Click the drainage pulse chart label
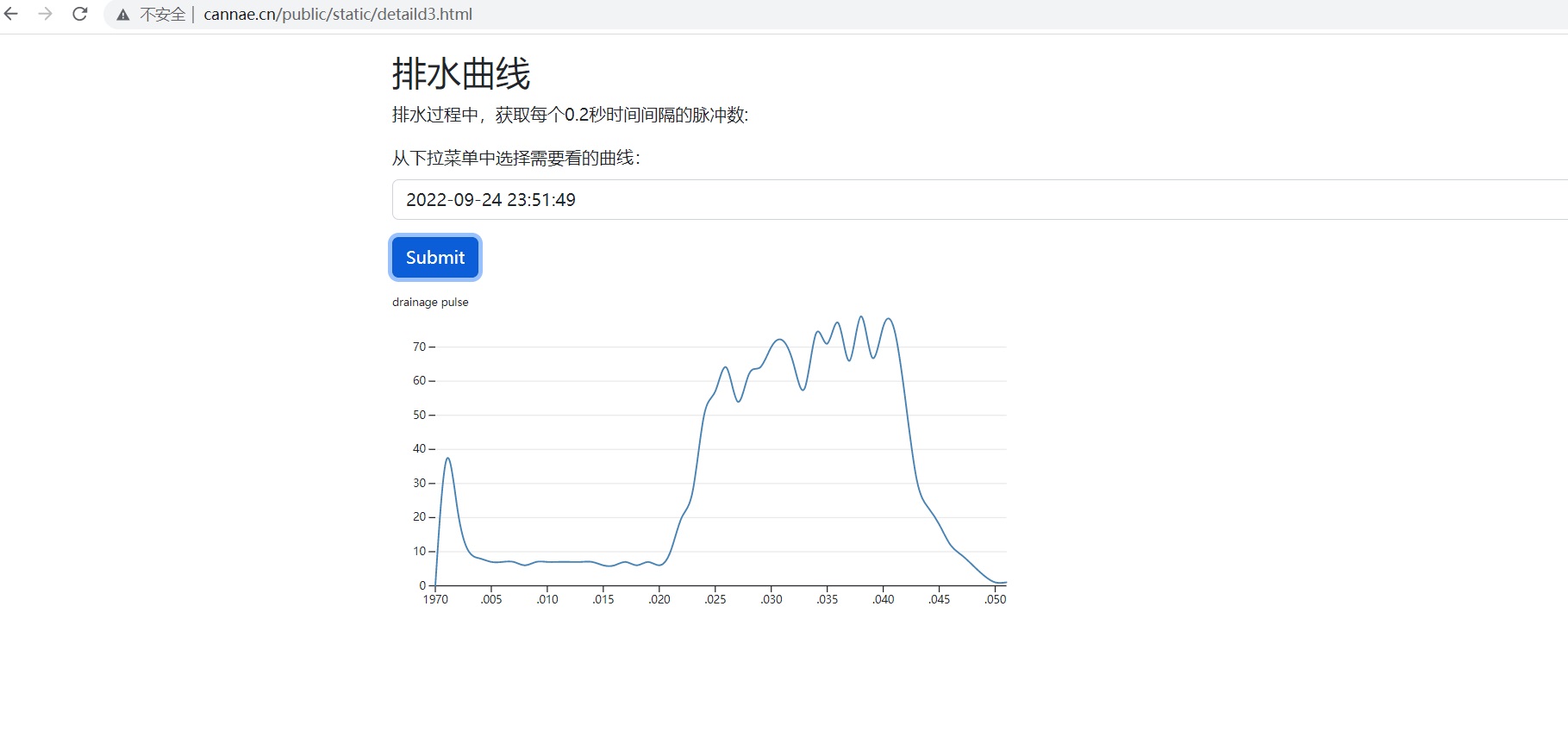The width and height of the screenshot is (1568, 744). [430, 303]
